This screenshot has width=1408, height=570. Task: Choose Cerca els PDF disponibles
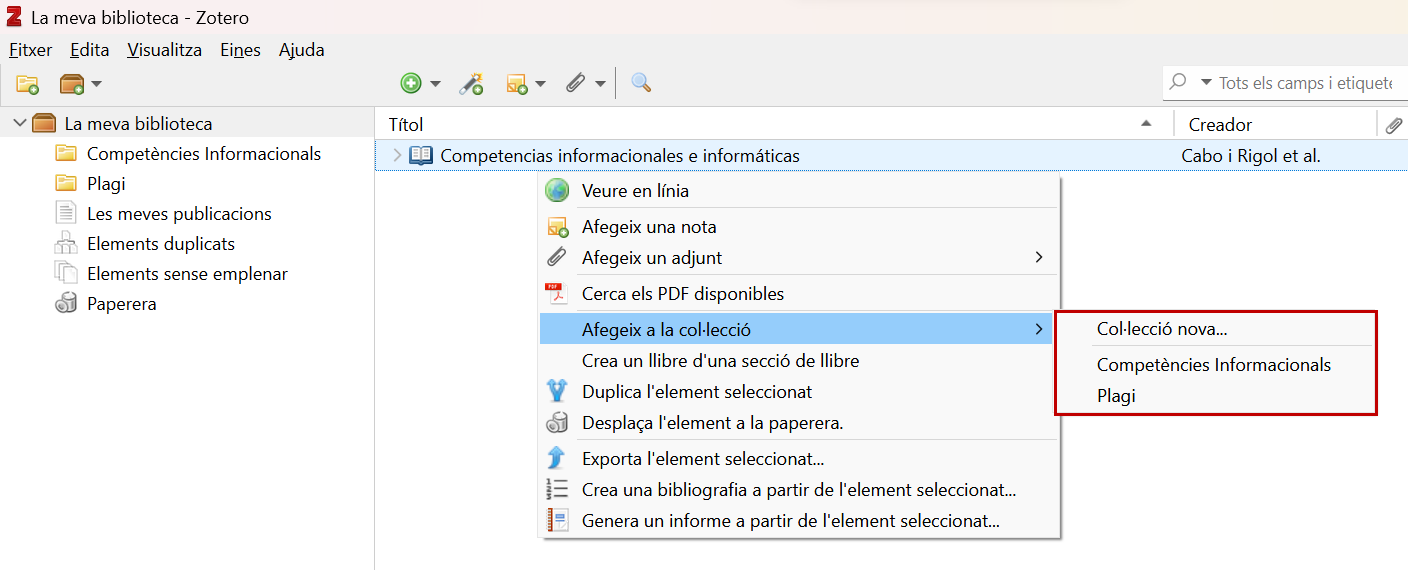[799, 294]
